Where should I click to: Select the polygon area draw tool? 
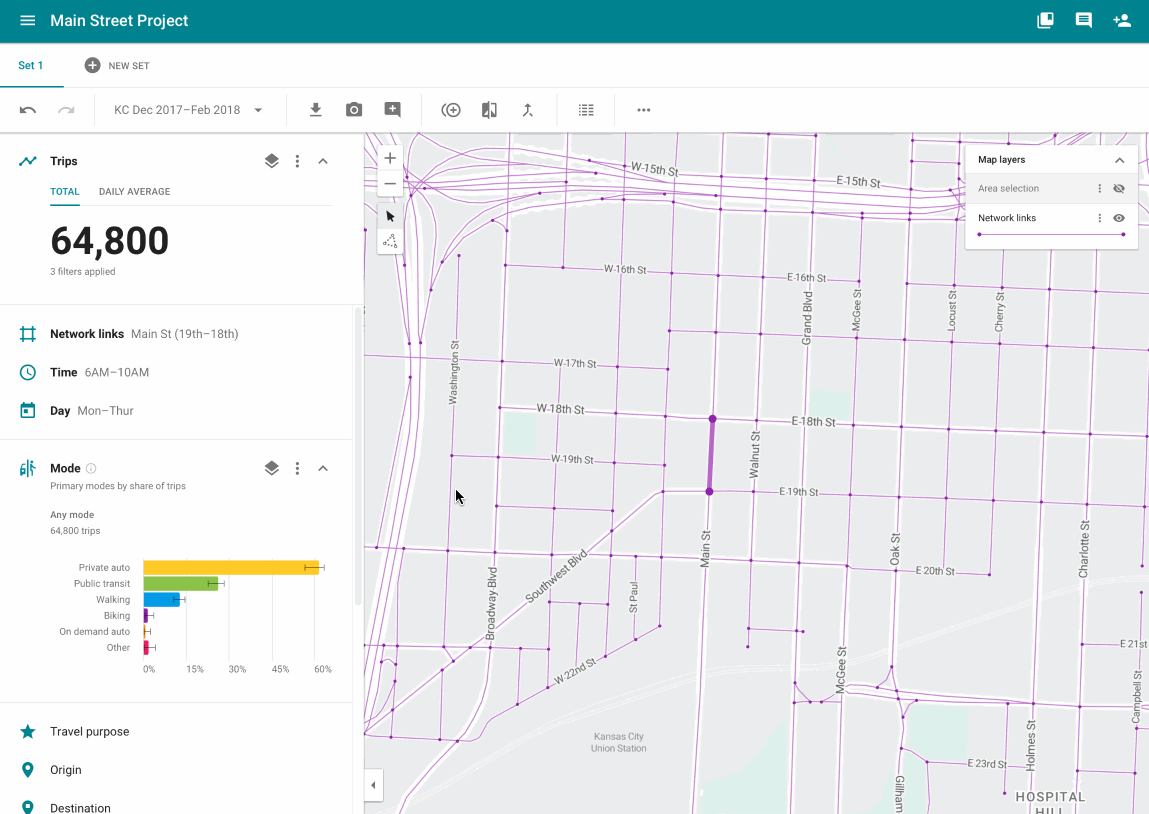pyautogui.click(x=390, y=242)
